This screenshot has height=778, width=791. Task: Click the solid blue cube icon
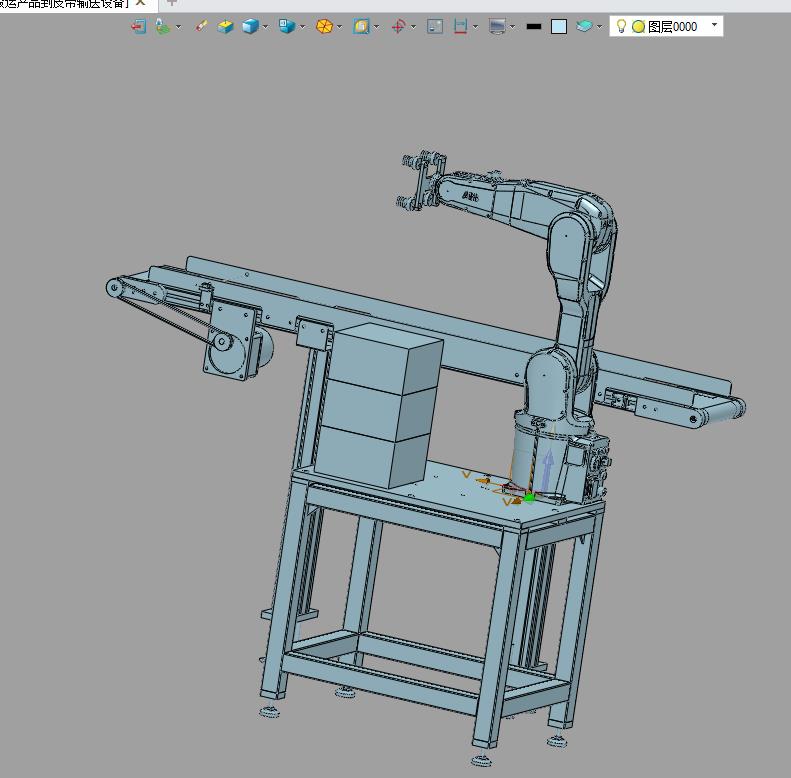(x=250, y=26)
